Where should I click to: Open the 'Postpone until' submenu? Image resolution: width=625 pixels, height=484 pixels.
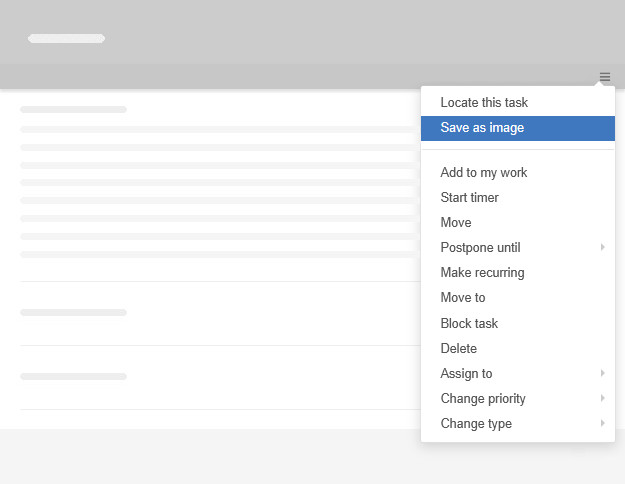click(480, 248)
